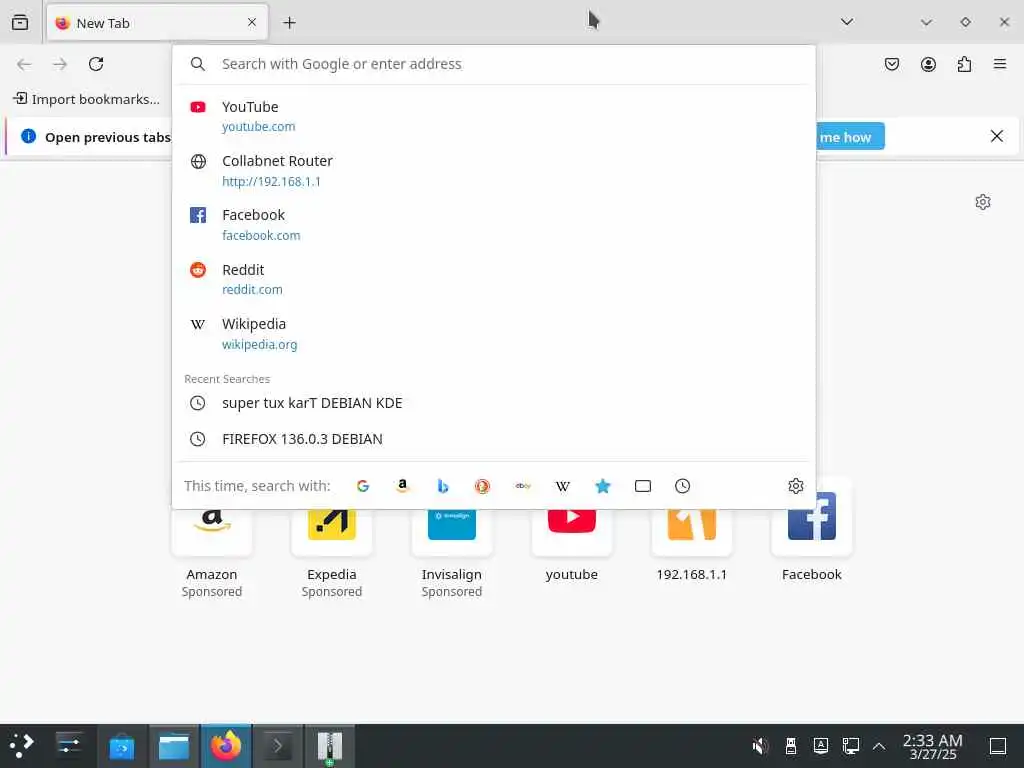Open keyboard layout tray indicator
The image size is (1024, 768).
pyautogui.click(x=821, y=746)
